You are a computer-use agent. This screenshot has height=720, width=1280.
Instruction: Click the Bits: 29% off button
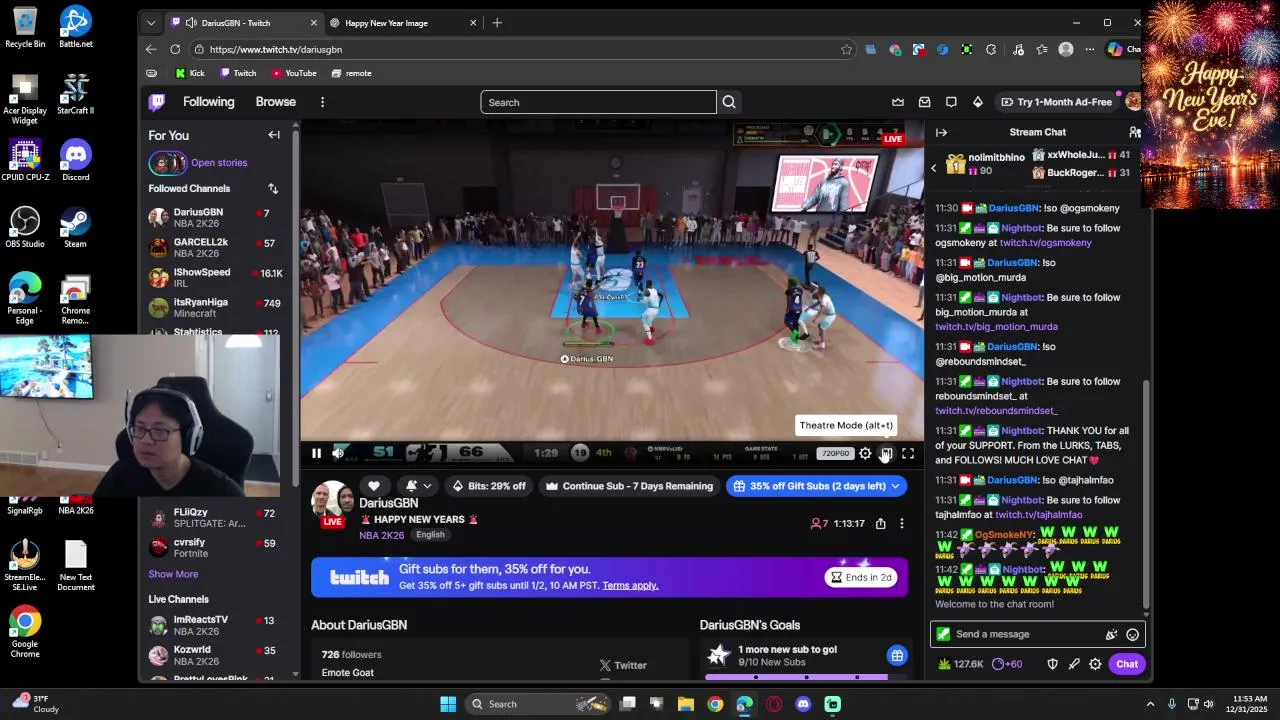coord(489,486)
